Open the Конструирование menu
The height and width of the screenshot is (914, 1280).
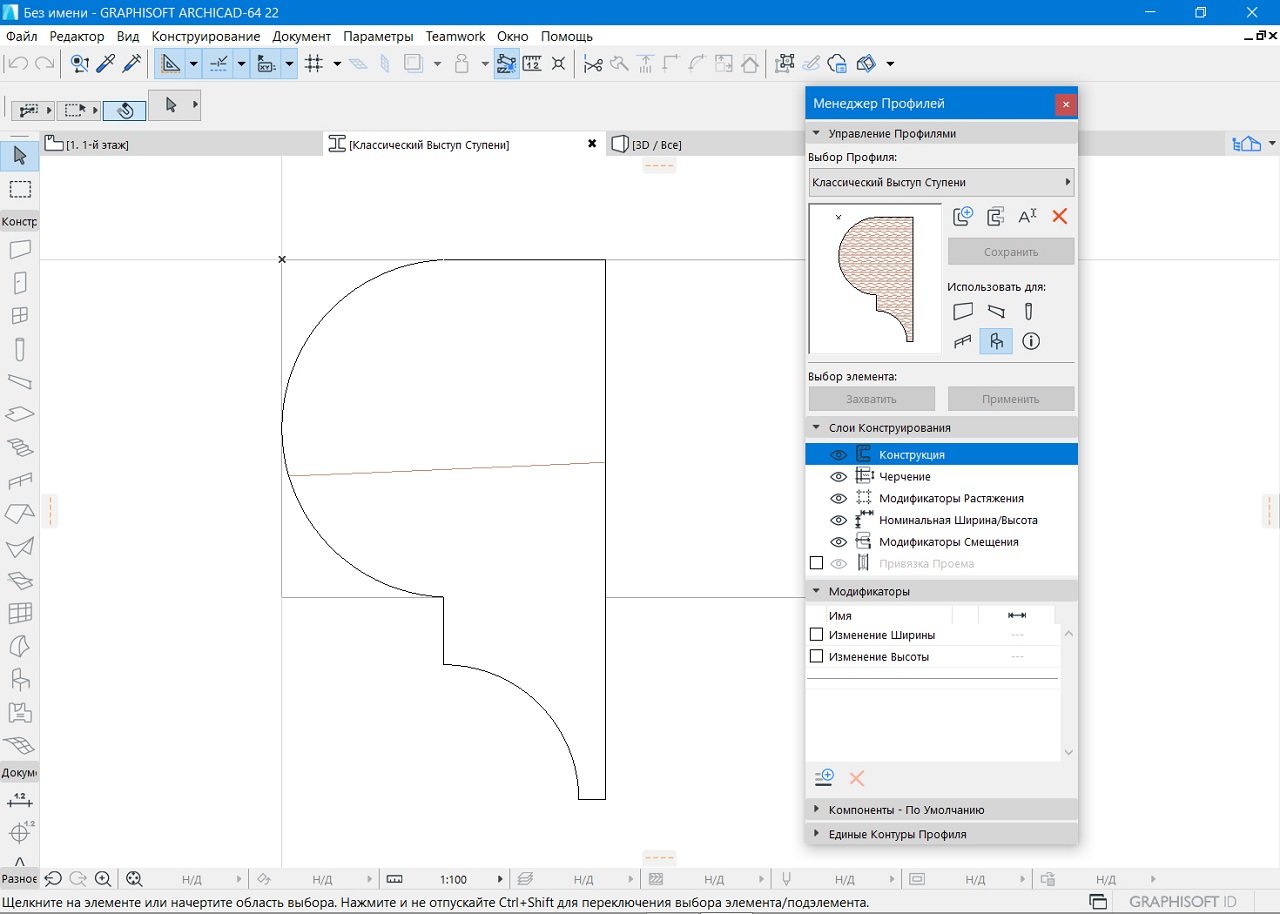coord(206,36)
